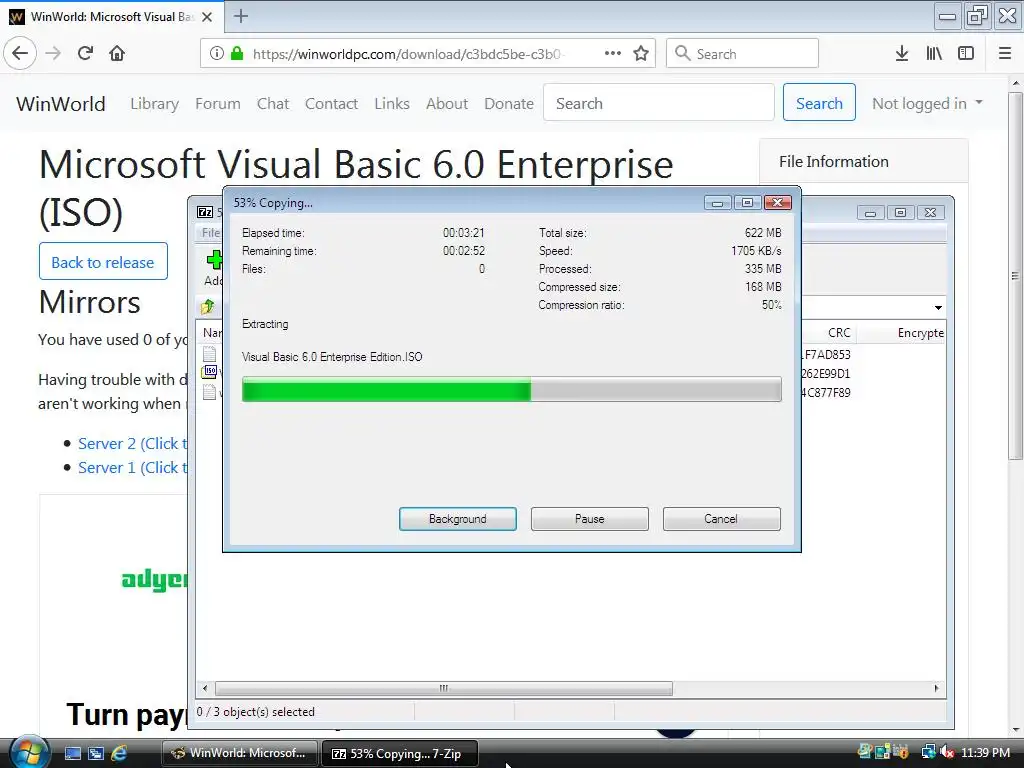Click the network tray icon
The image size is (1024, 768).
click(x=928, y=752)
